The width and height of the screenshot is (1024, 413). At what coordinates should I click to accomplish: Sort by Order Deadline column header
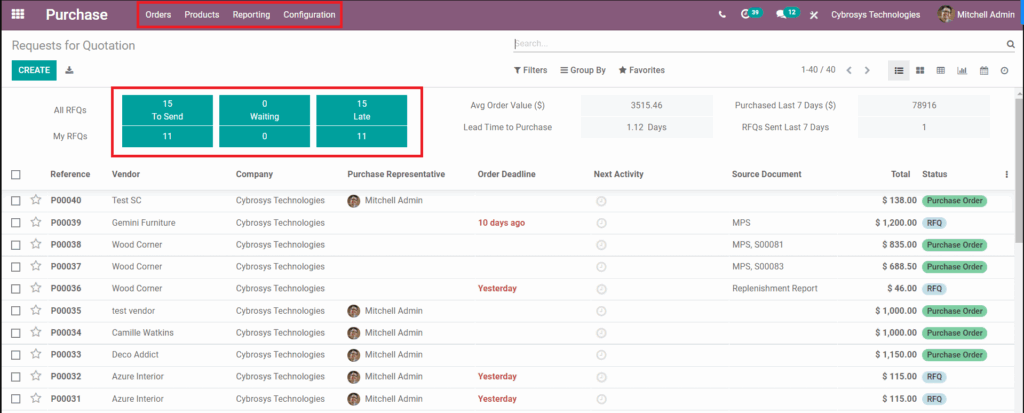[507, 174]
